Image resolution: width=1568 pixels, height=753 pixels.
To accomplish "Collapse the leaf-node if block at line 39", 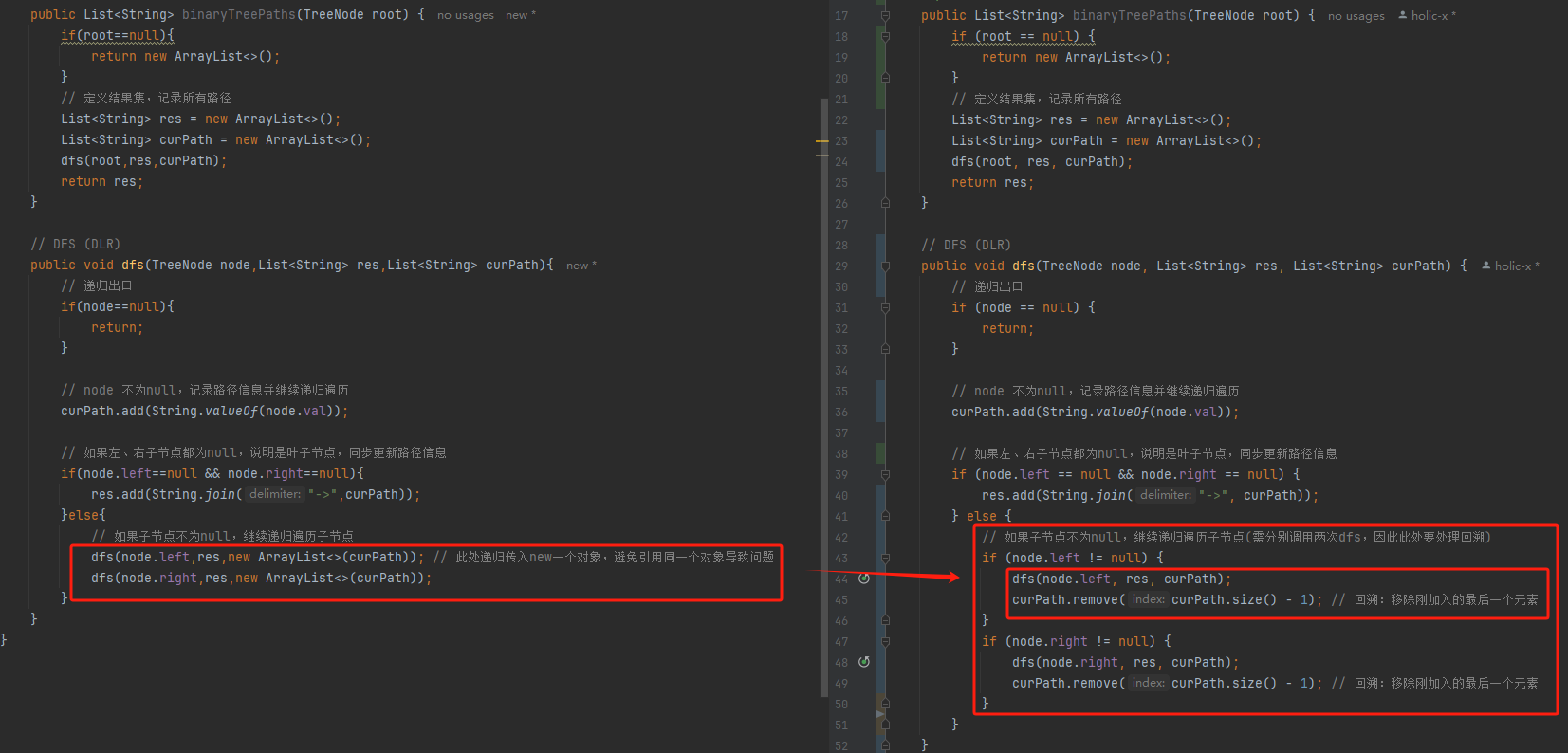I will click(885, 474).
